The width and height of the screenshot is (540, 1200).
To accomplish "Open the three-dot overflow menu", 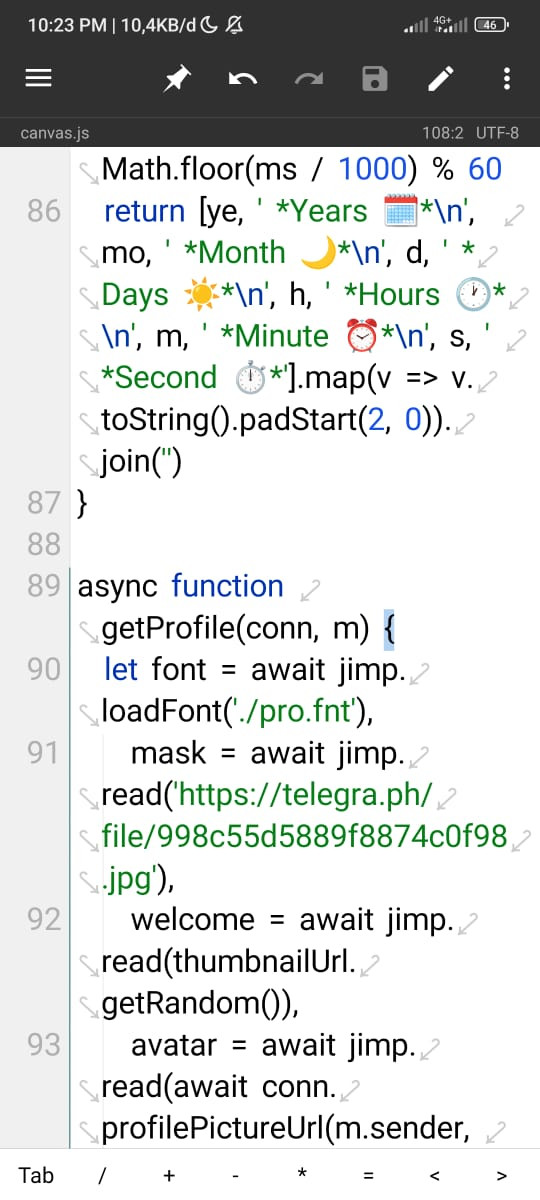I will 507,79.
